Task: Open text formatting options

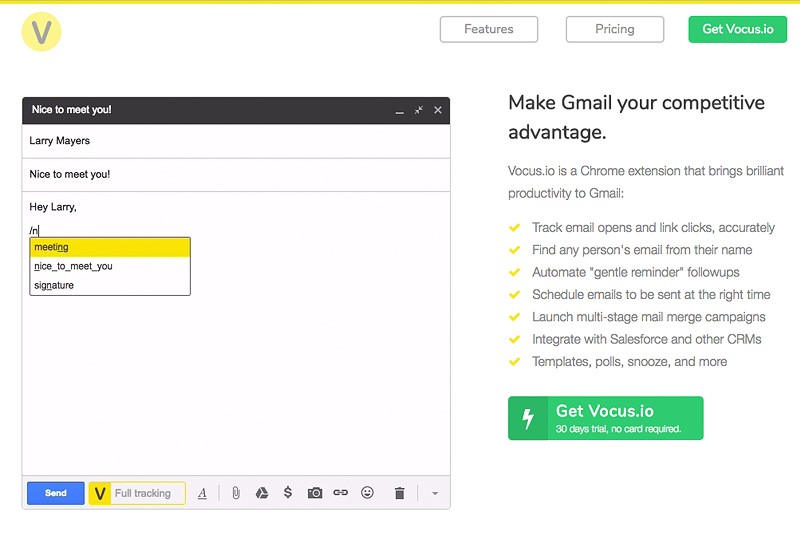Action: pos(203,493)
